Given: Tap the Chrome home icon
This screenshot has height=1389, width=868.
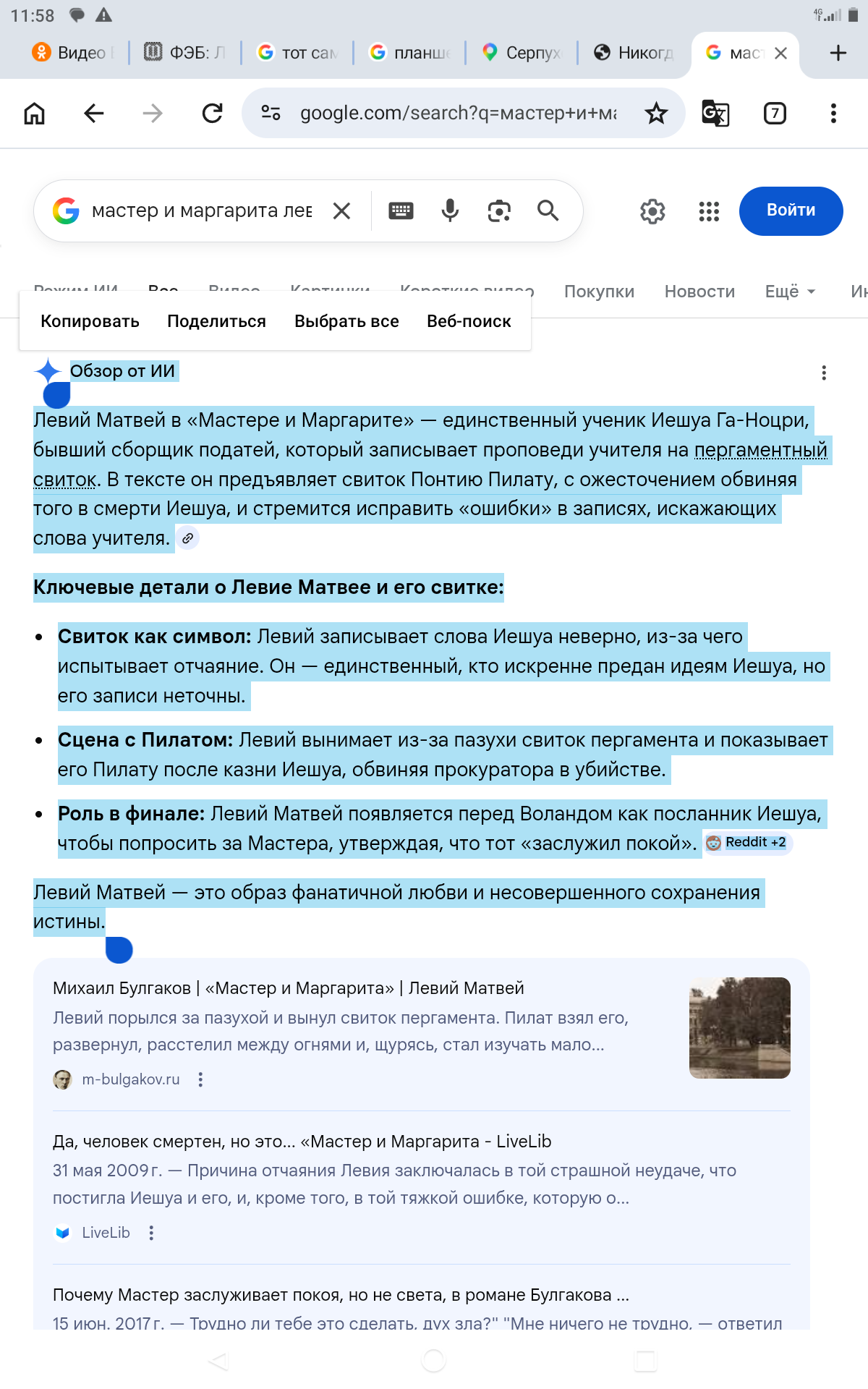Looking at the screenshot, I should coord(34,114).
